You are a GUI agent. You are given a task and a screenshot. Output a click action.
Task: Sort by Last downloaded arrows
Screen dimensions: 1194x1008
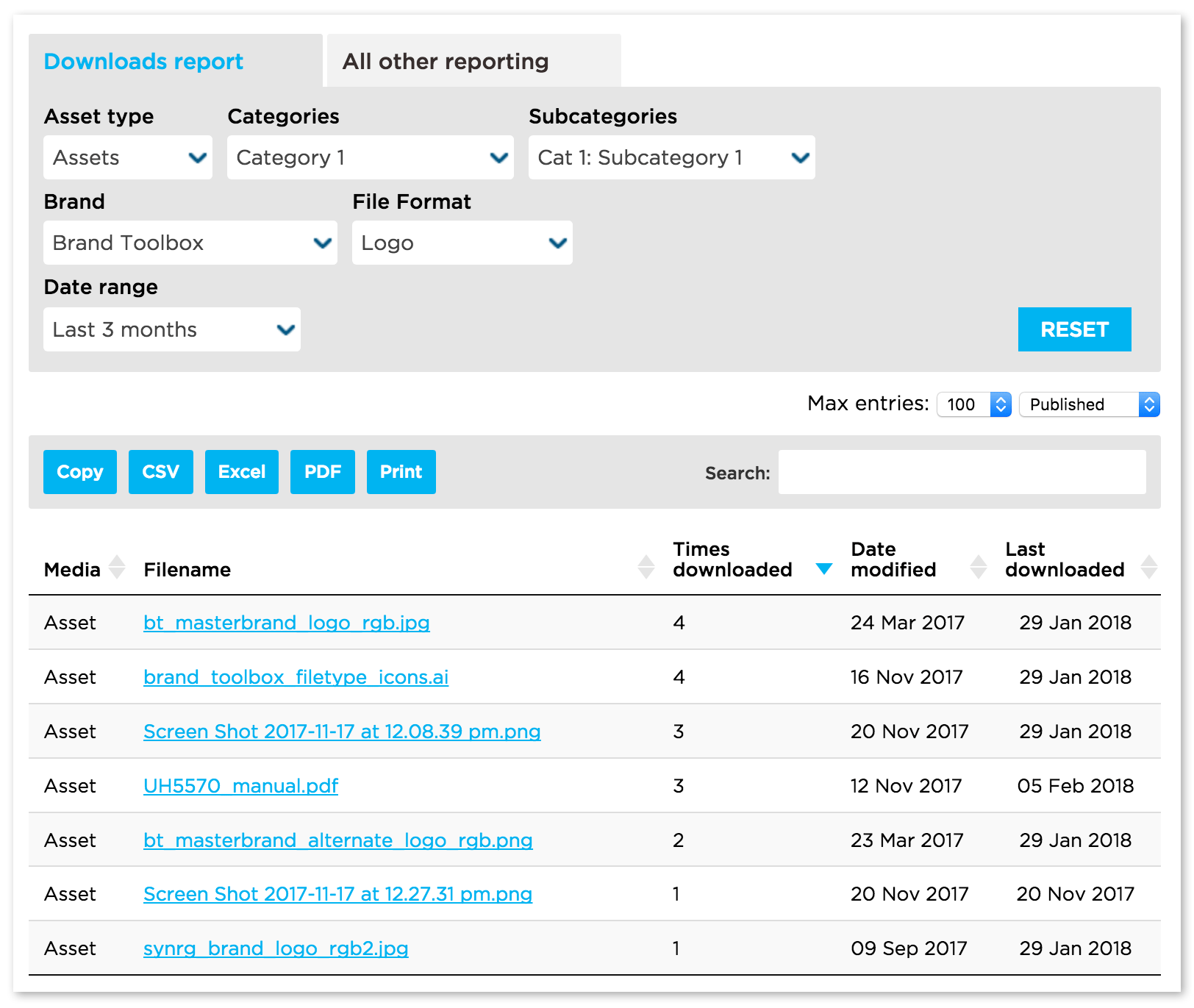[1148, 568]
